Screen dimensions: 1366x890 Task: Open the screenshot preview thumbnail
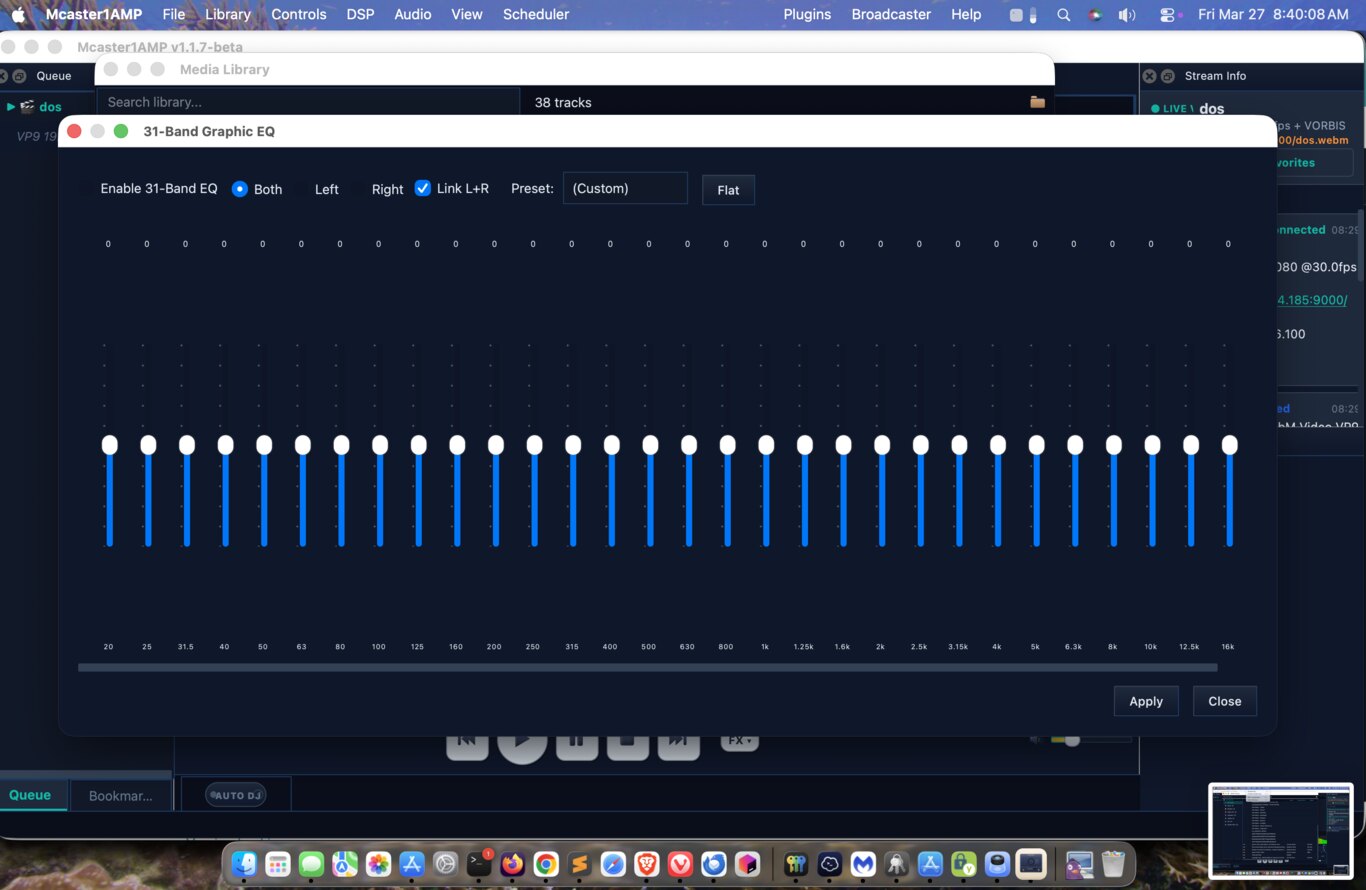[x=1281, y=831]
